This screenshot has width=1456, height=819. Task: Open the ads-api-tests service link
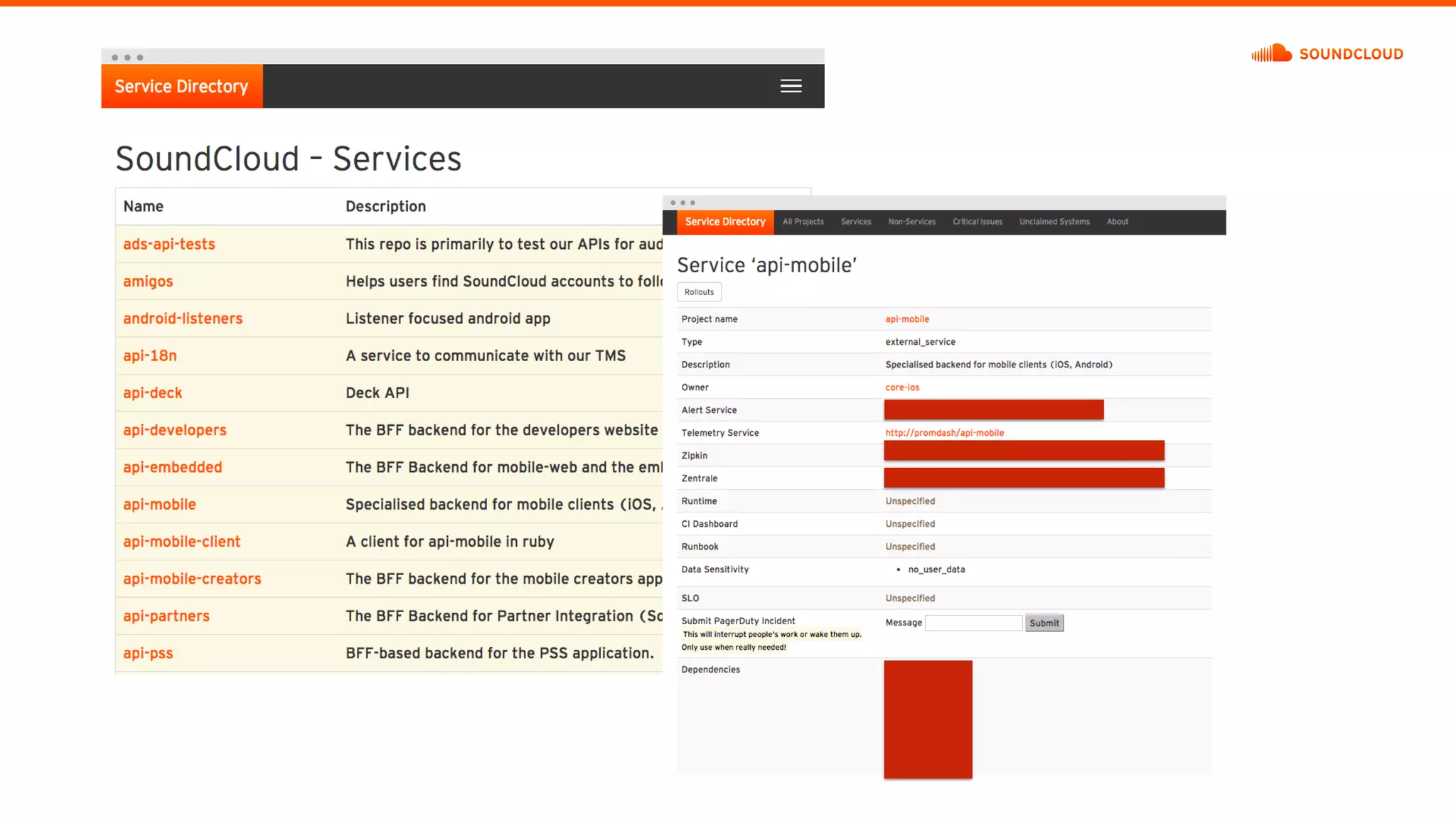pos(169,244)
